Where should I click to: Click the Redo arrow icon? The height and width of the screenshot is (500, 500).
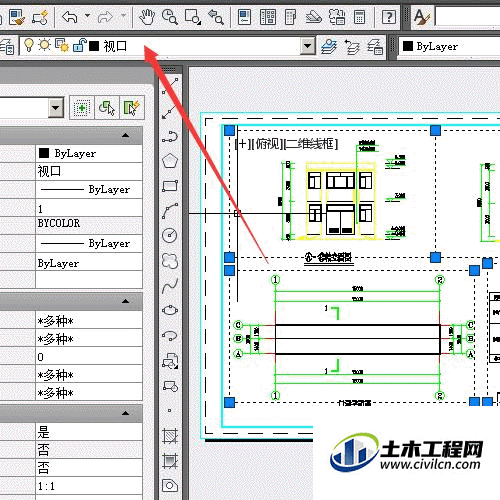105,17
